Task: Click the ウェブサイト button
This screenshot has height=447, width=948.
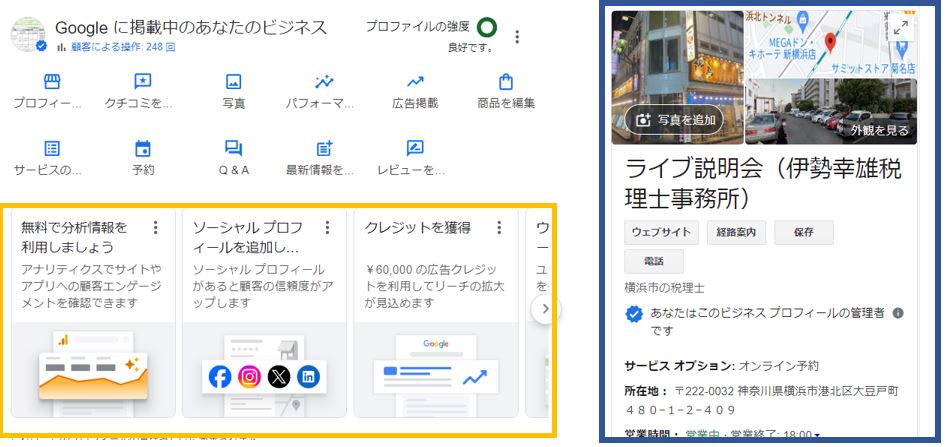Action: (661, 232)
